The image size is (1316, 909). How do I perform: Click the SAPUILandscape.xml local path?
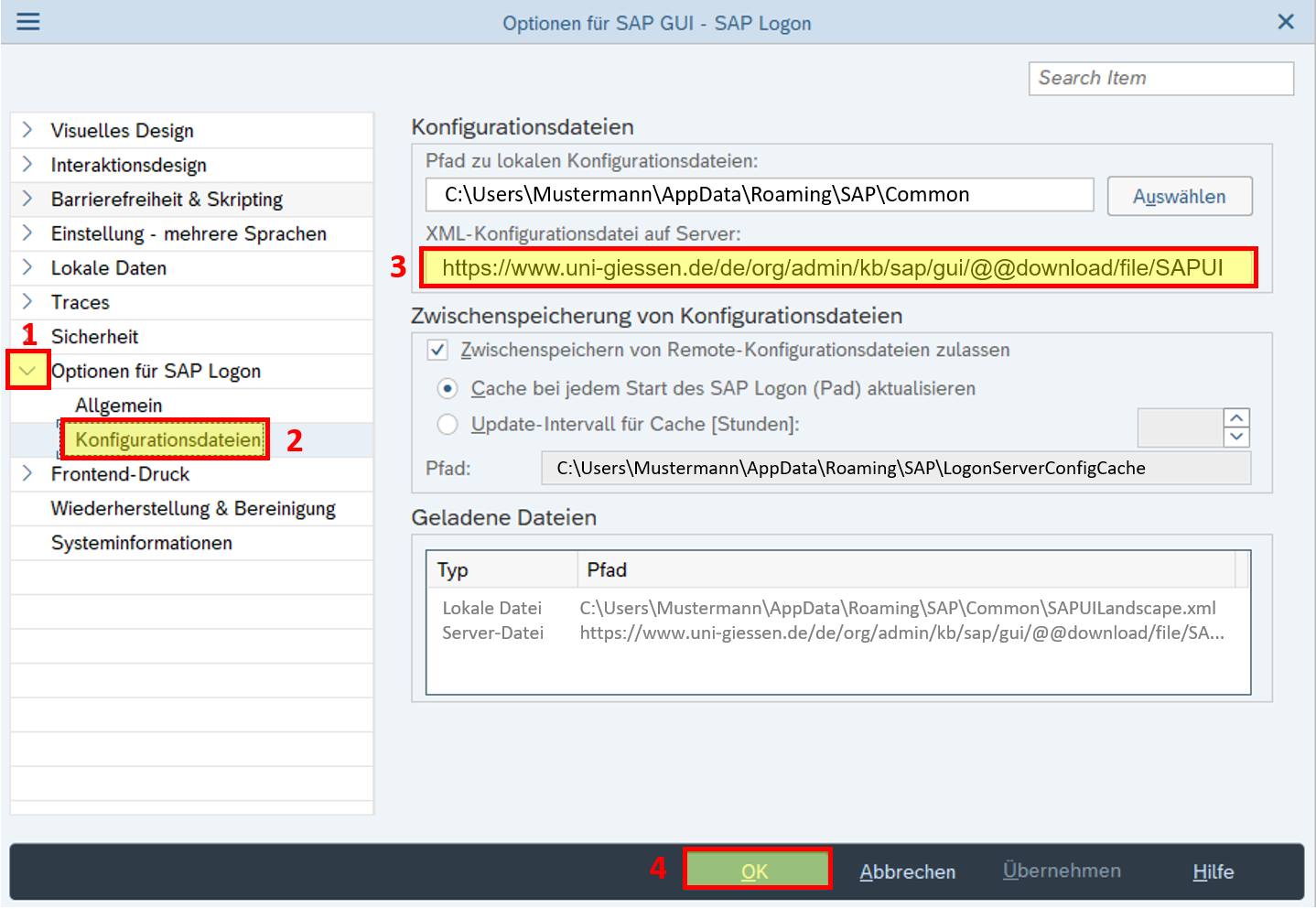pos(898,608)
